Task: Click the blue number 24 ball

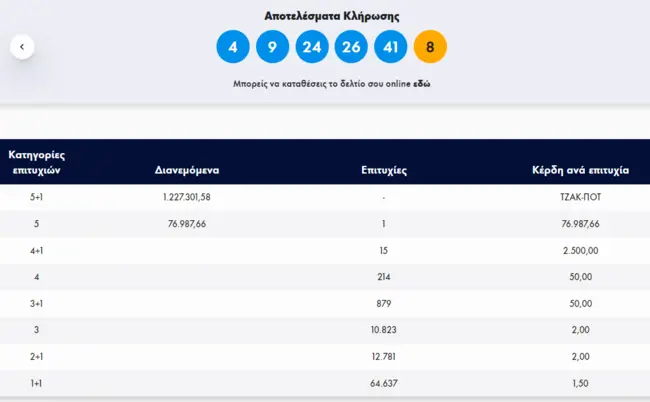Action: 312,47
